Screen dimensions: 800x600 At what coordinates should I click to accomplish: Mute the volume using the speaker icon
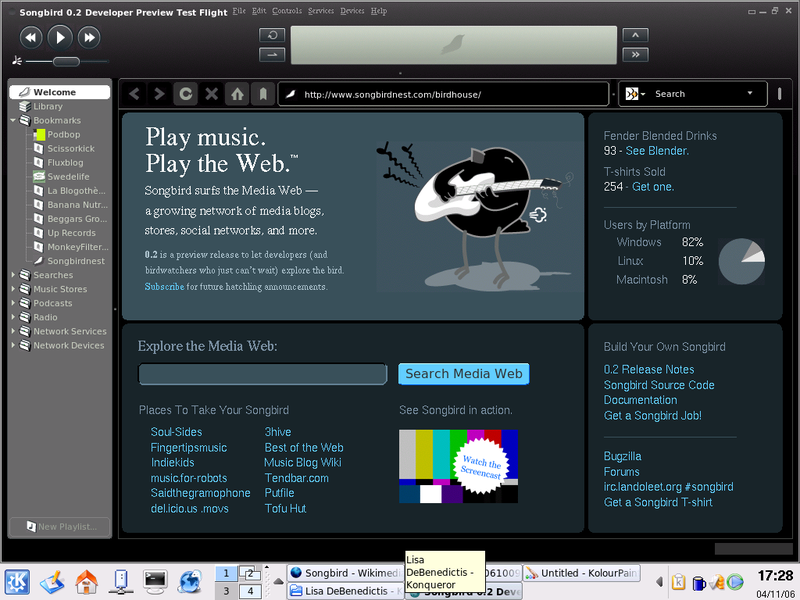17,62
